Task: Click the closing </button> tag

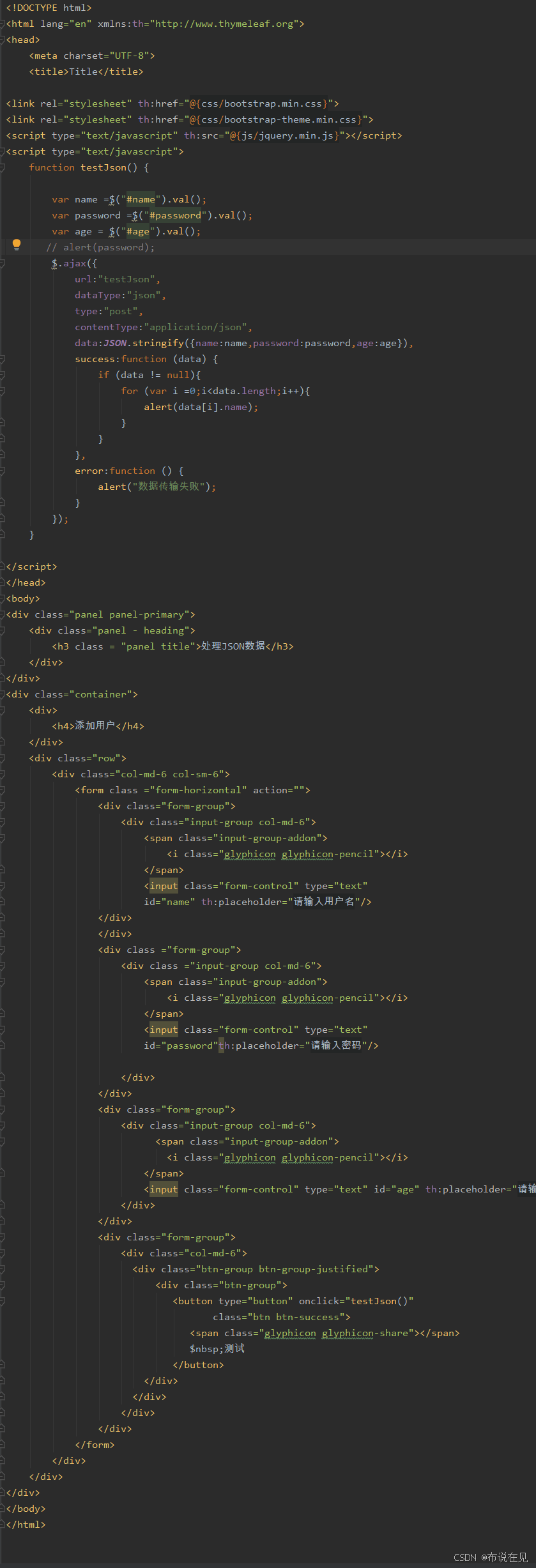Action: 198,1365
